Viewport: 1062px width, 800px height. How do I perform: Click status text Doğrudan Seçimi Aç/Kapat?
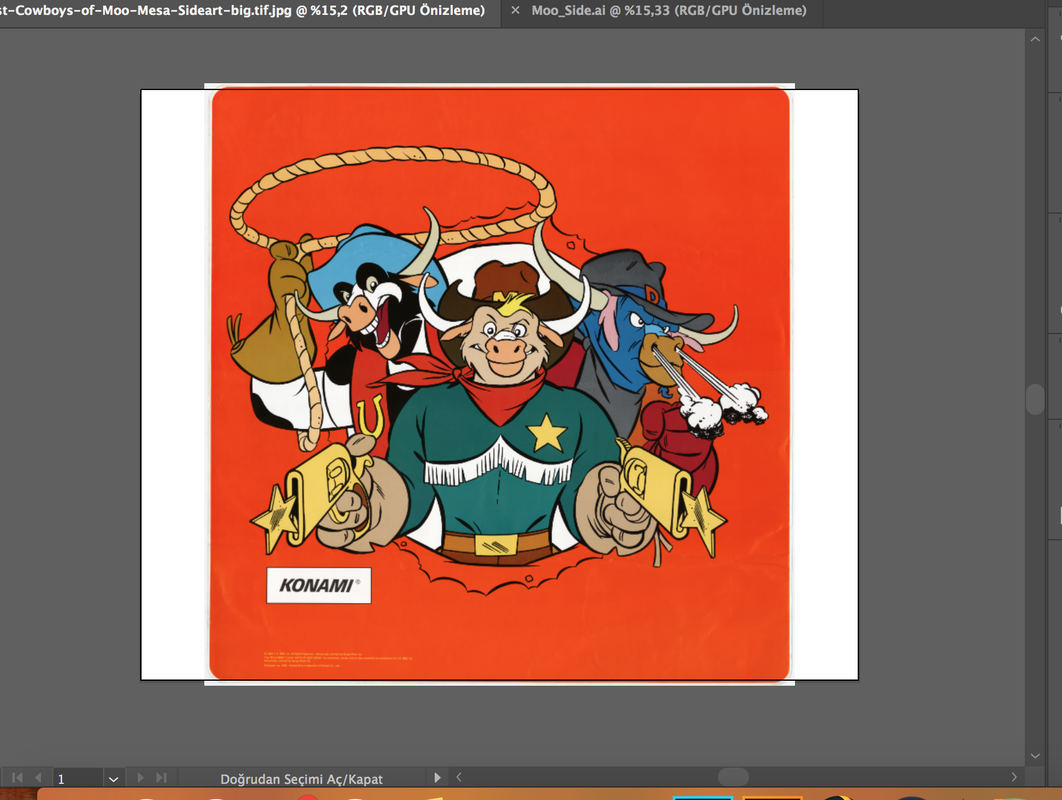(301, 779)
